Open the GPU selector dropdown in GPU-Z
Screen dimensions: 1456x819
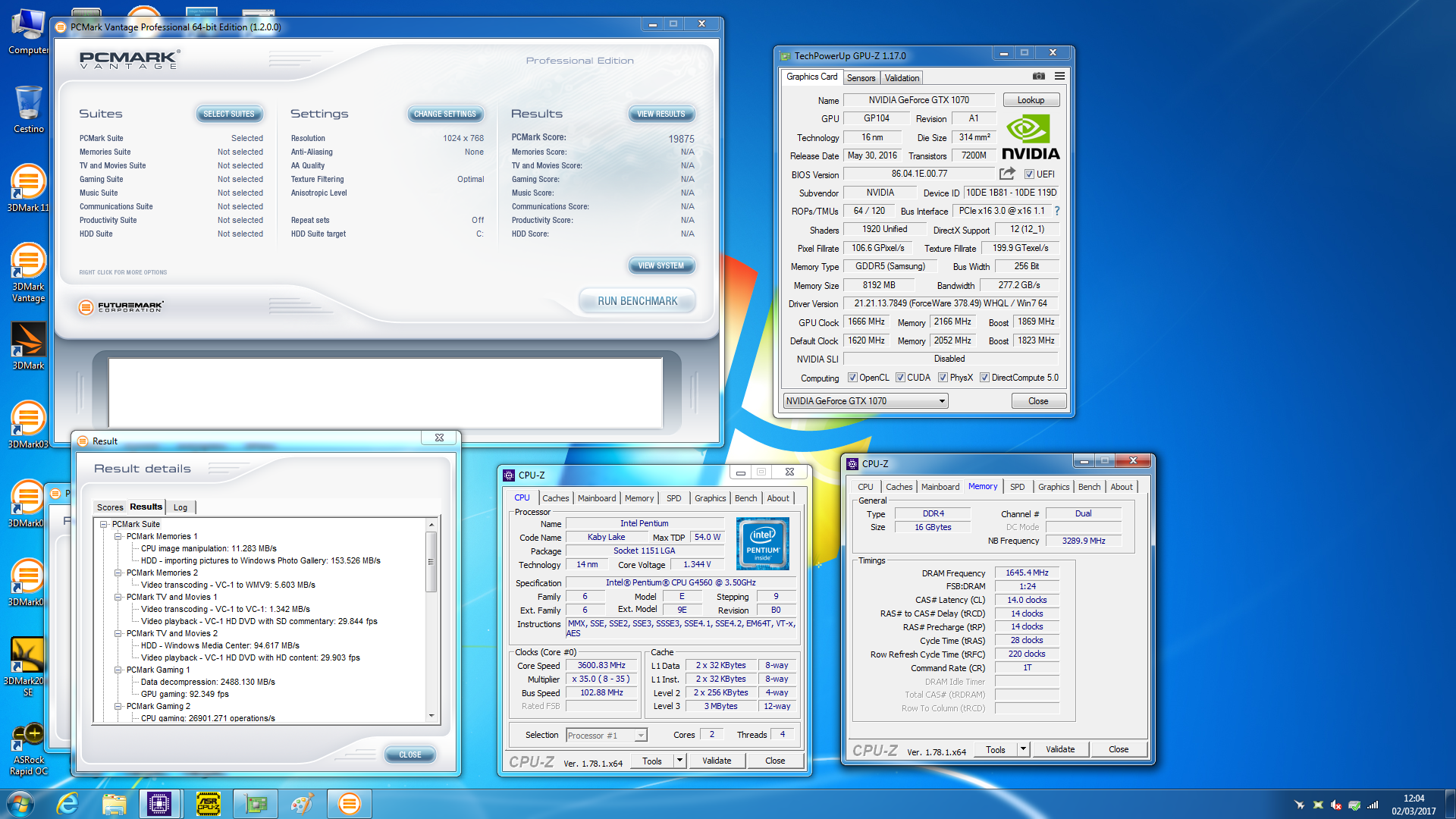(x=865, y=401)
